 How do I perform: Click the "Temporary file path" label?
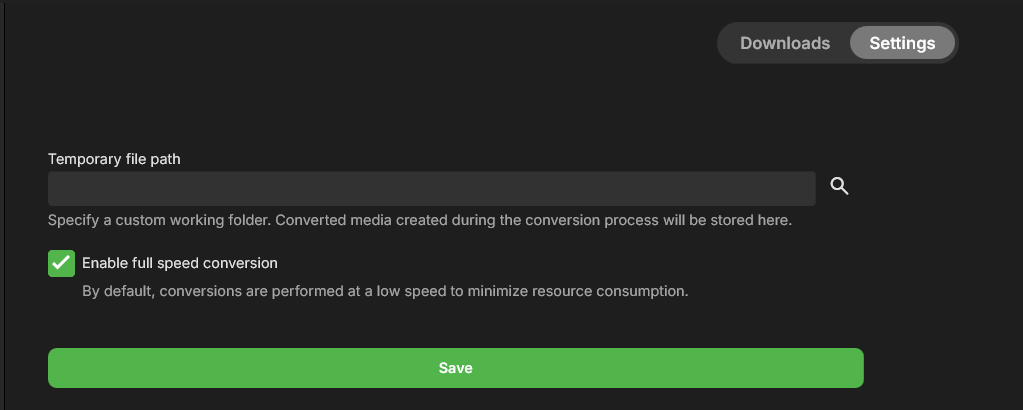(113, 158)
